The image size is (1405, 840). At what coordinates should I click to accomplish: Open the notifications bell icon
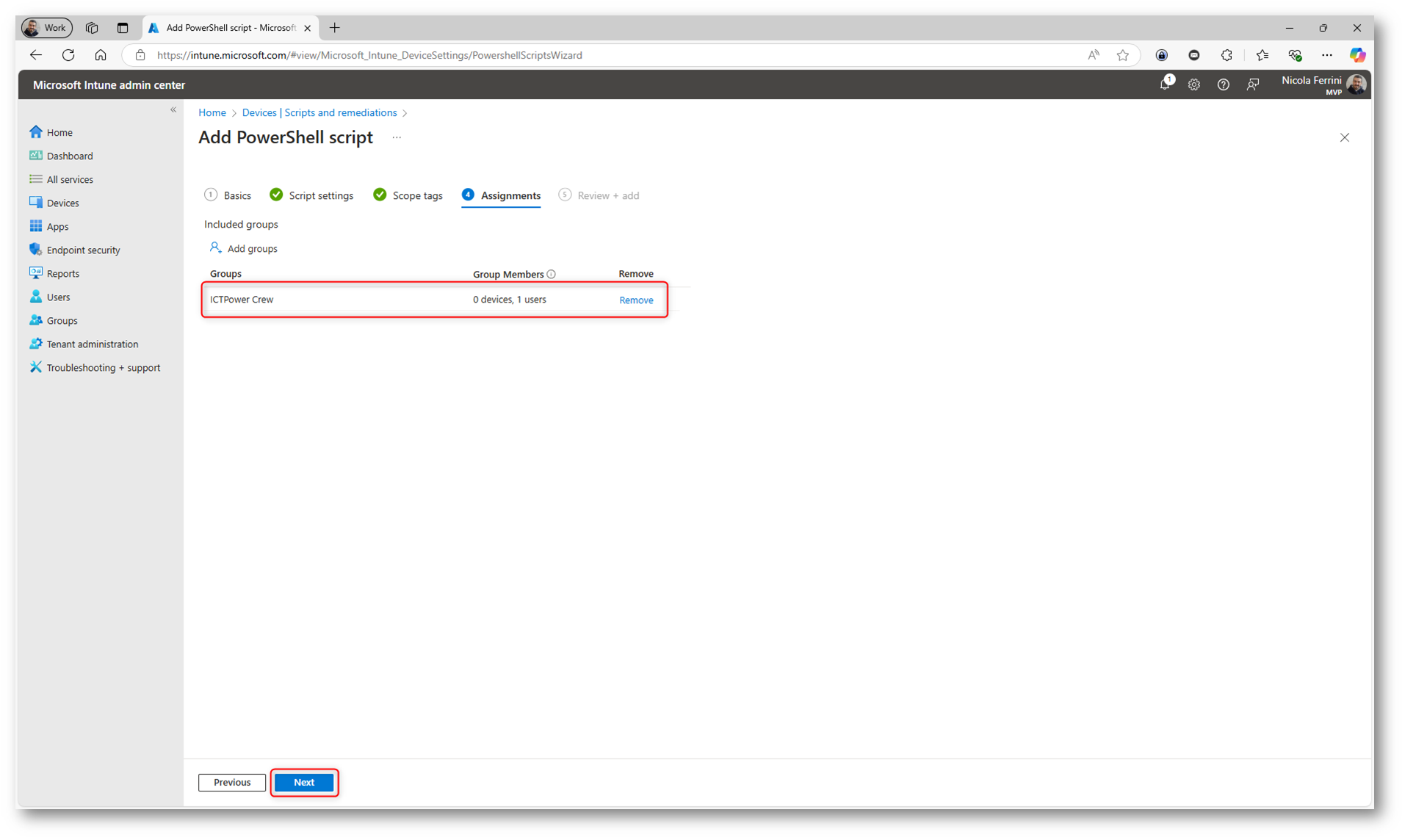[x=1165, y=84]
